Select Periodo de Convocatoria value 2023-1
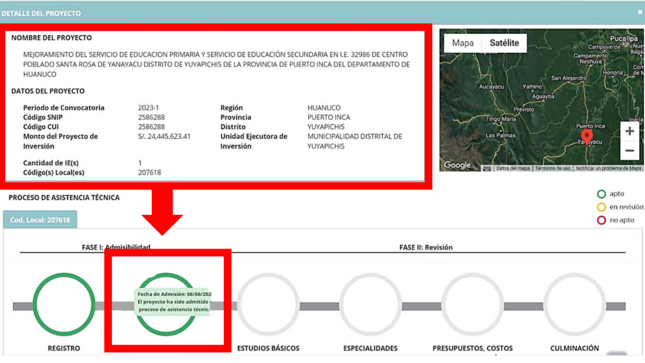Viewport: 645px width, 363px height. pyautogui.click(x=148, y=107)
